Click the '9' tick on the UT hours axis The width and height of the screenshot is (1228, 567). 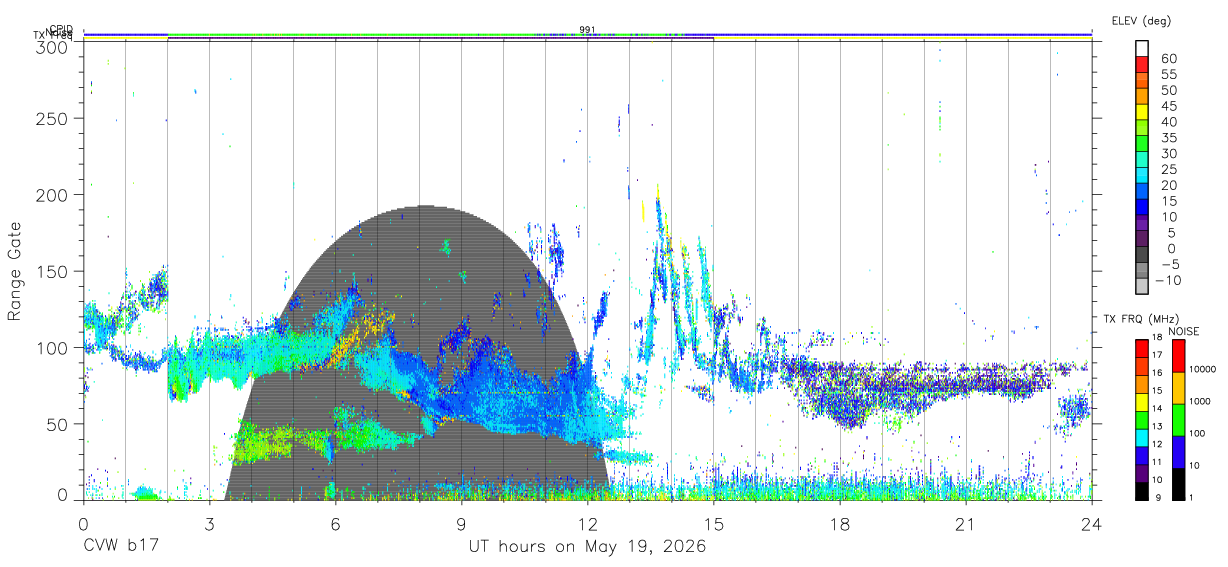(x=462, y=525)
